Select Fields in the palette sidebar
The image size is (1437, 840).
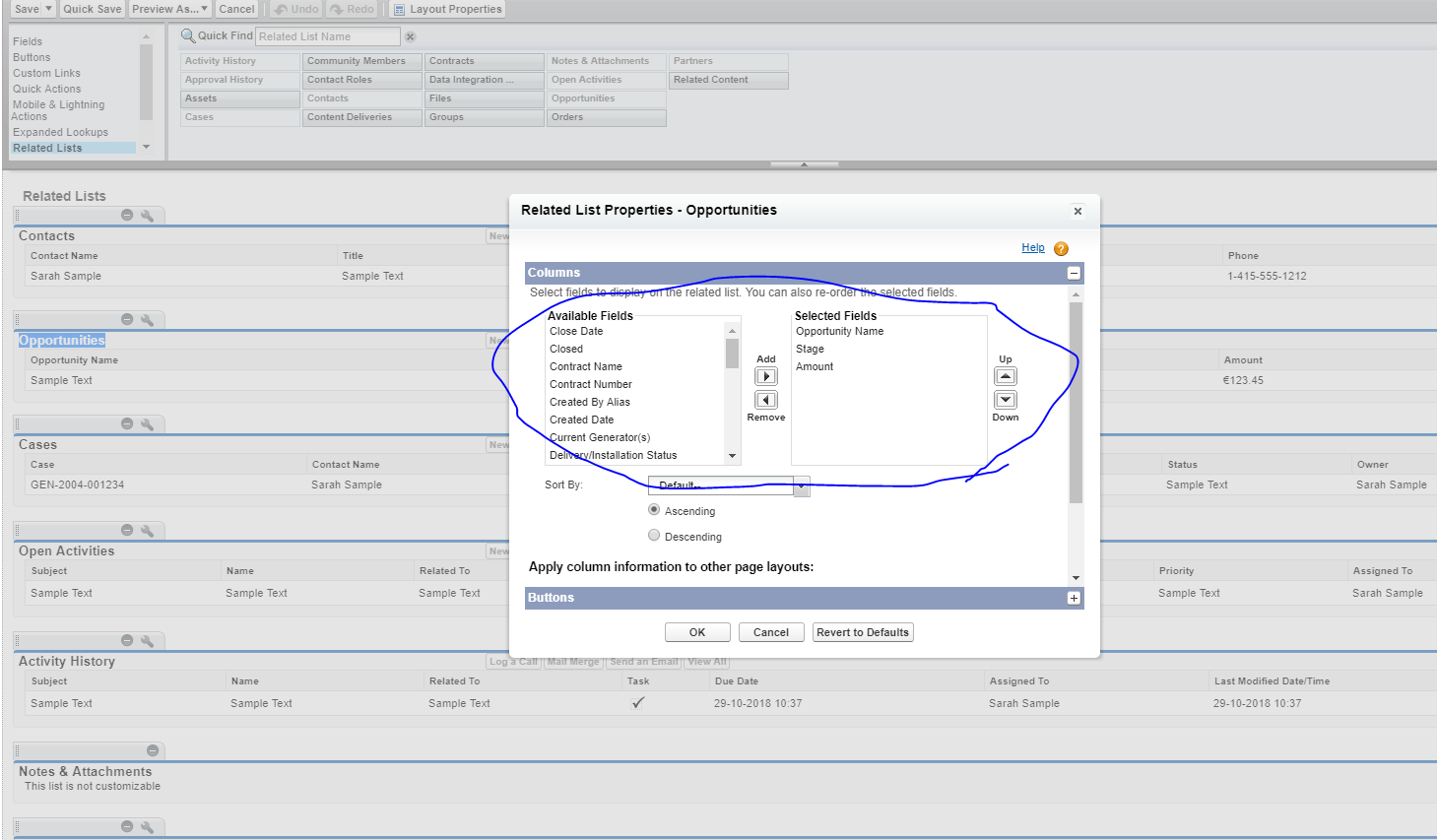pos(28,41)
